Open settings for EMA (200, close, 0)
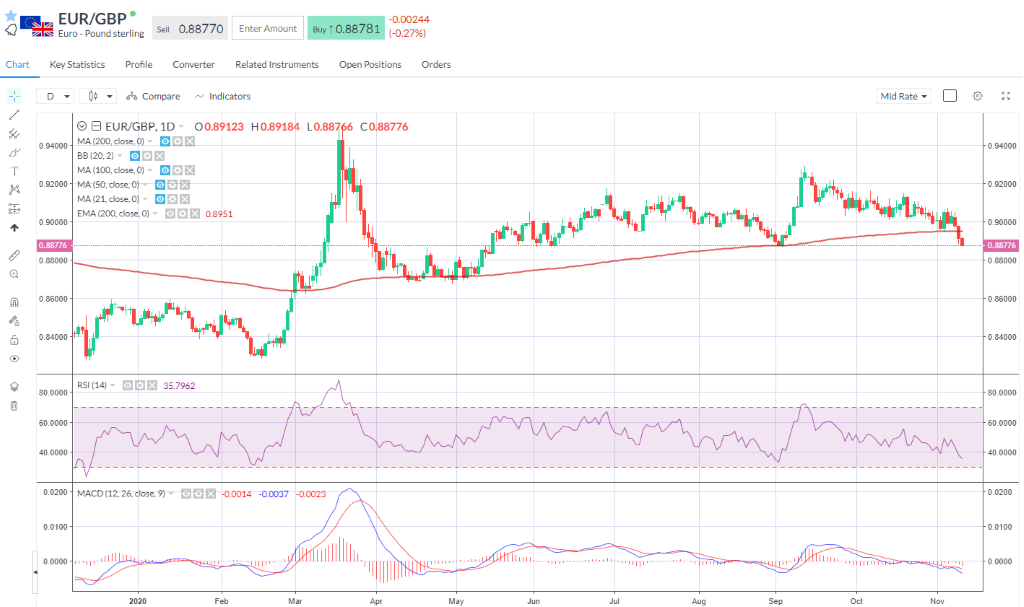The height and width of the screenshot is (607, 1024). click(x=182, y=214)
